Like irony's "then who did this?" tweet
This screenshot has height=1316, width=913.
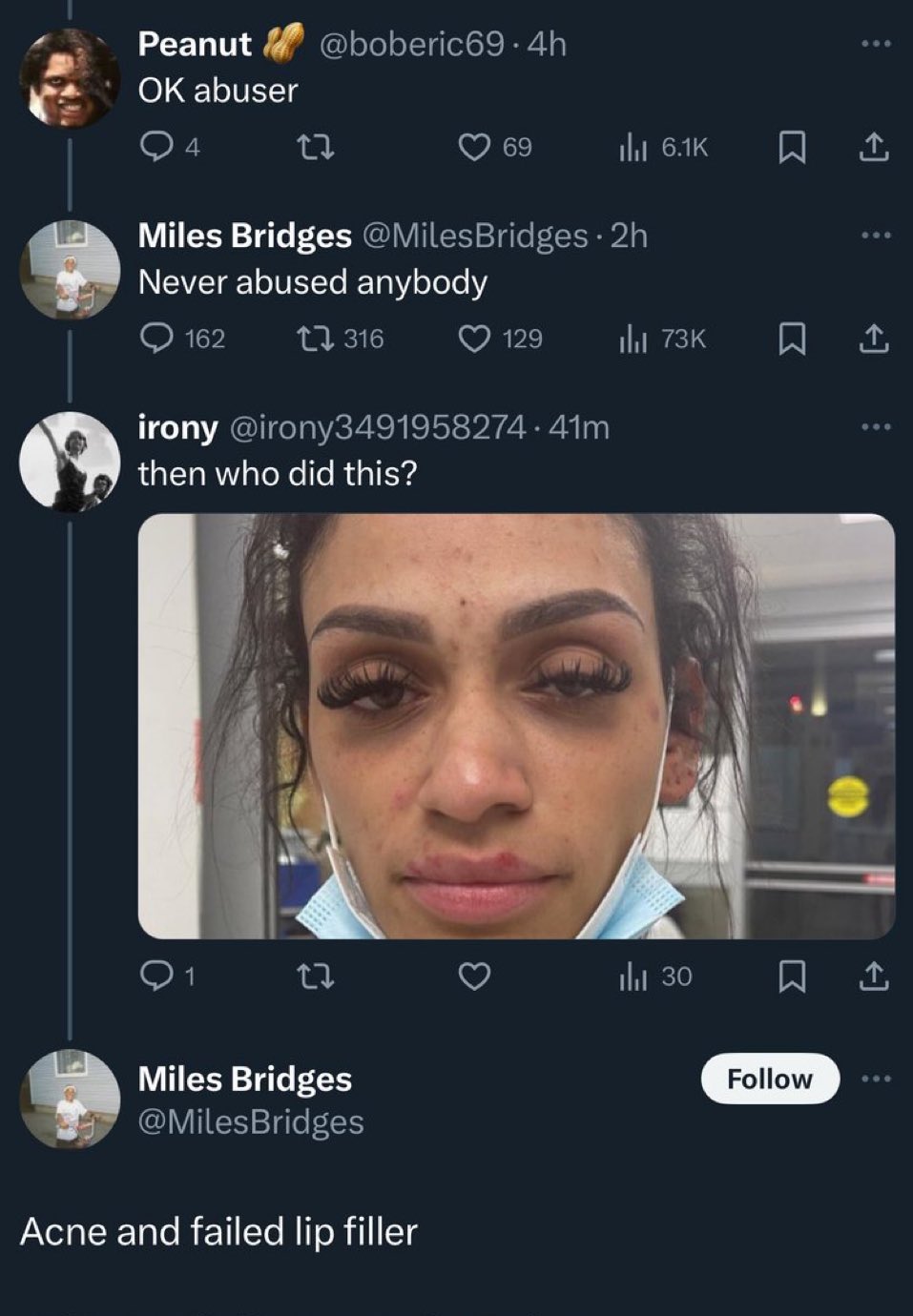coord(476,975)
